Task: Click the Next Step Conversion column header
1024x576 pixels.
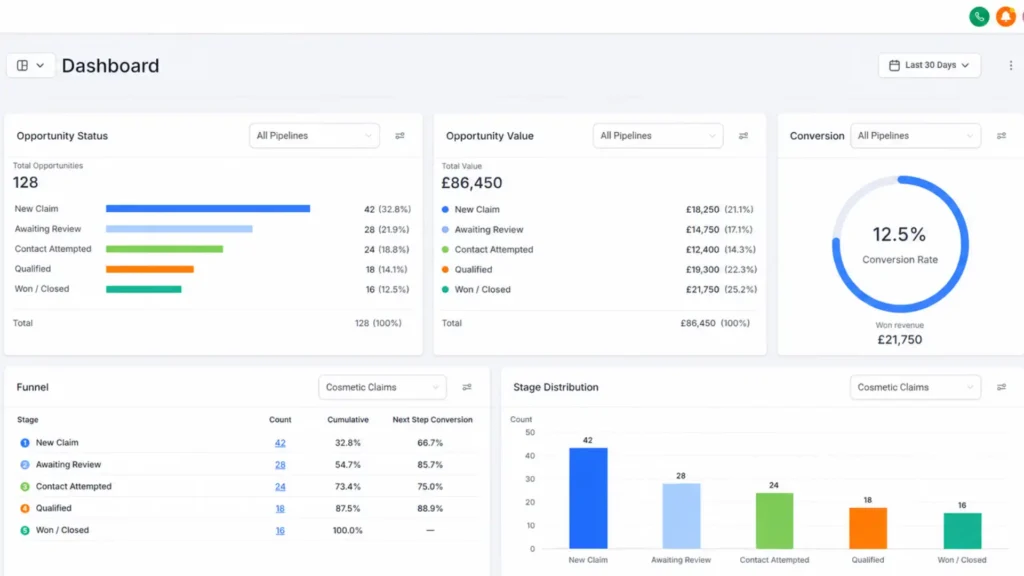Action: click(432, 420)
